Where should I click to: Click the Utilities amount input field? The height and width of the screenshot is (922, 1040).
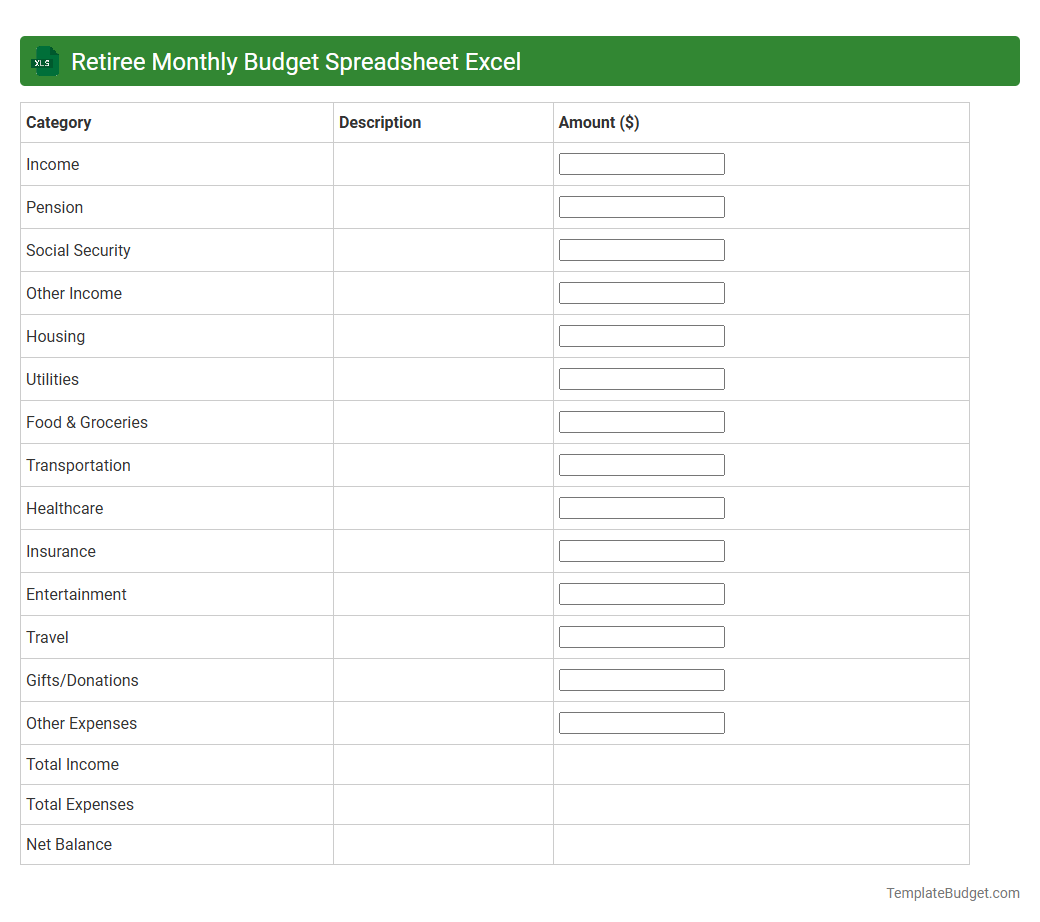642,378
